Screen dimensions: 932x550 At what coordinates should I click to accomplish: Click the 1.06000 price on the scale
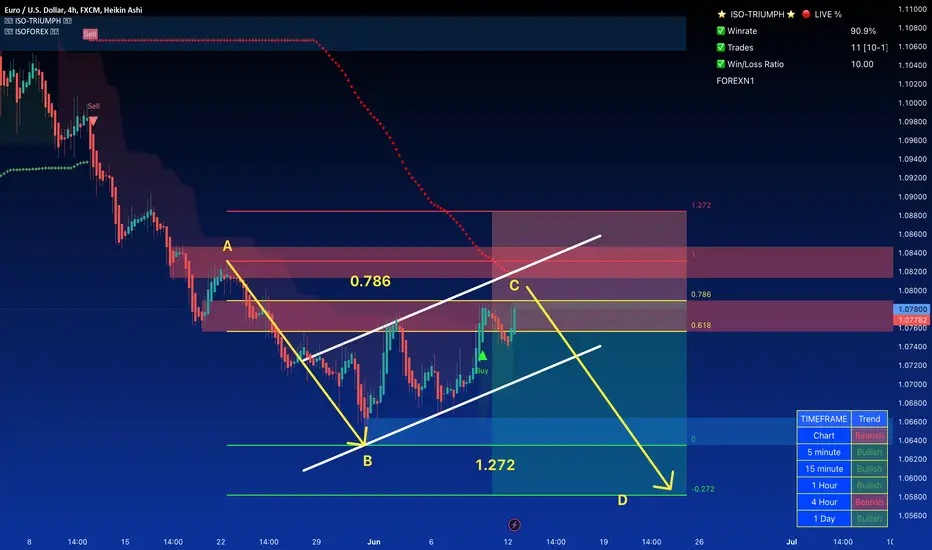[912, 478]
